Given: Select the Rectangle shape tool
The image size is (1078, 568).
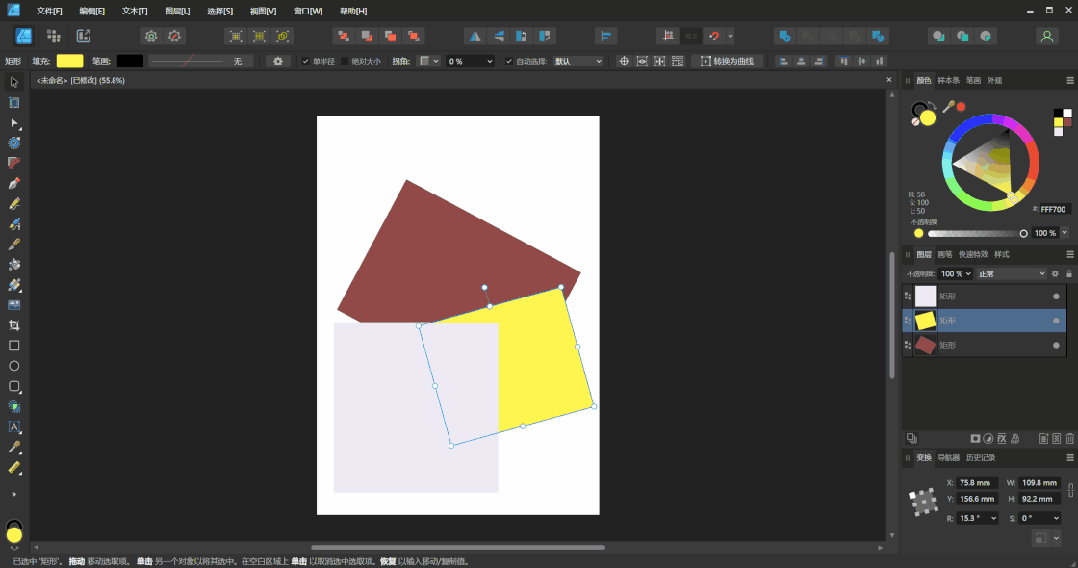Looking at the screenshot, I should coord(14,346).
